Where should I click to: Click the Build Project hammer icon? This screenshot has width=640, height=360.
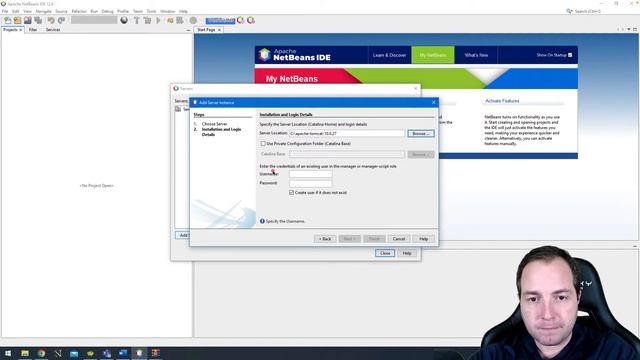click(137, 20)
